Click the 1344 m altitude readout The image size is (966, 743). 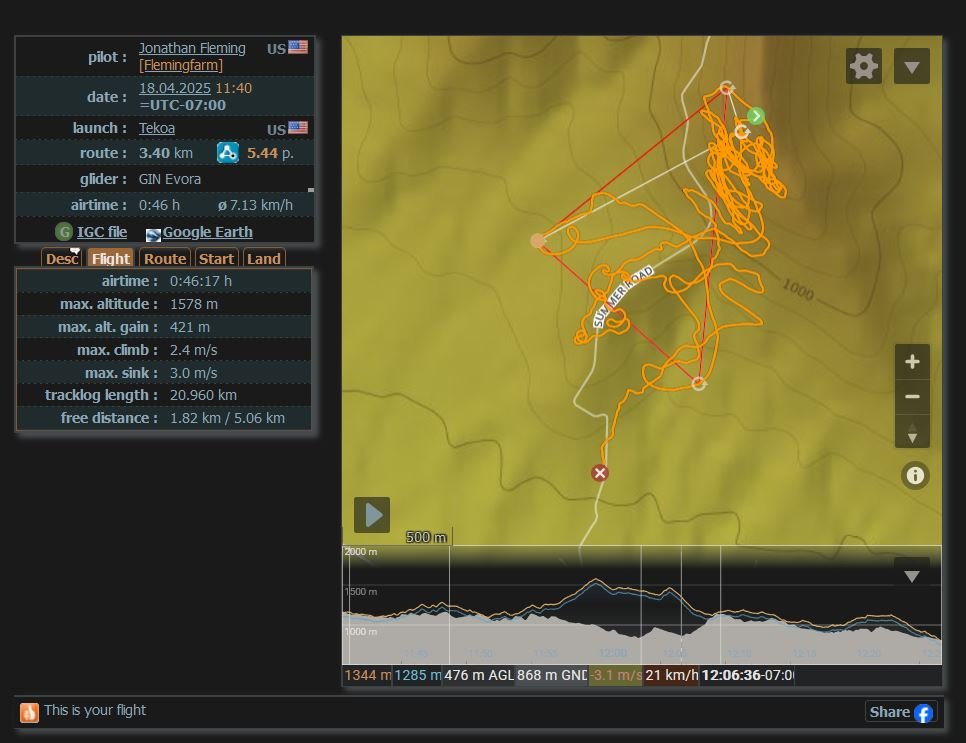[367, 675]
